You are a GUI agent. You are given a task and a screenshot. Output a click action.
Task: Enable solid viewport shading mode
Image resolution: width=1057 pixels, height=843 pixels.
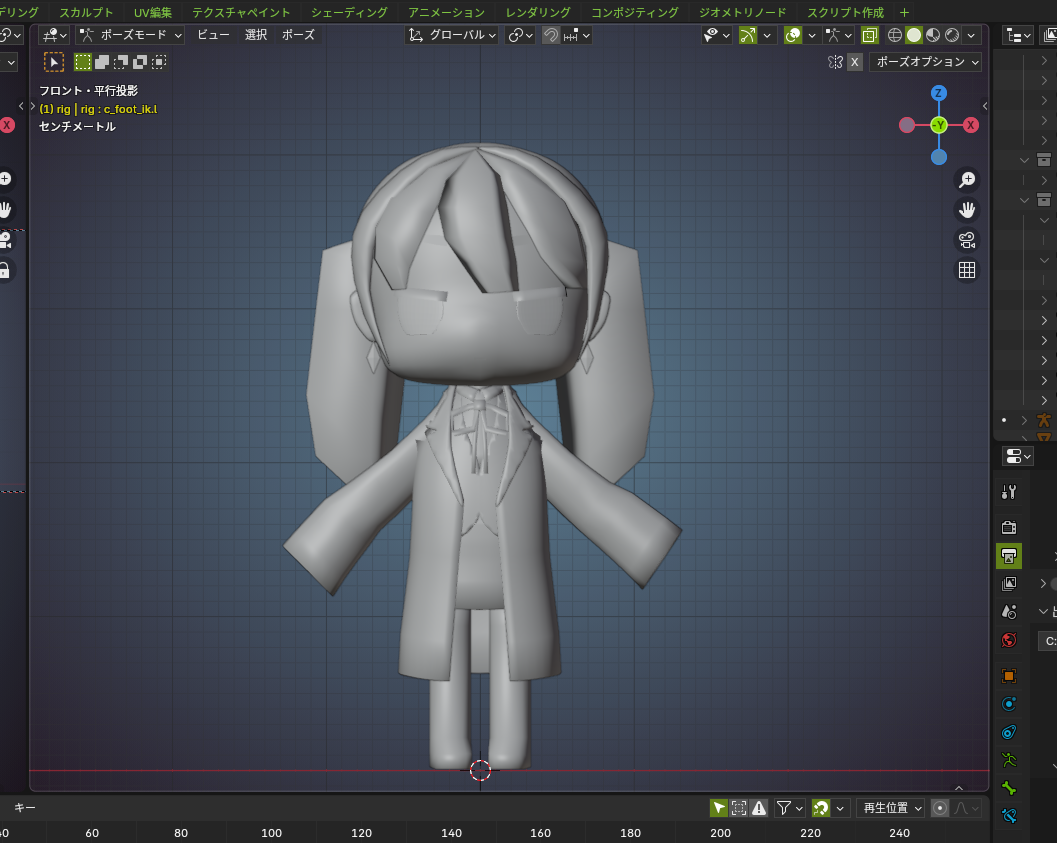click(x=914, y=35)
